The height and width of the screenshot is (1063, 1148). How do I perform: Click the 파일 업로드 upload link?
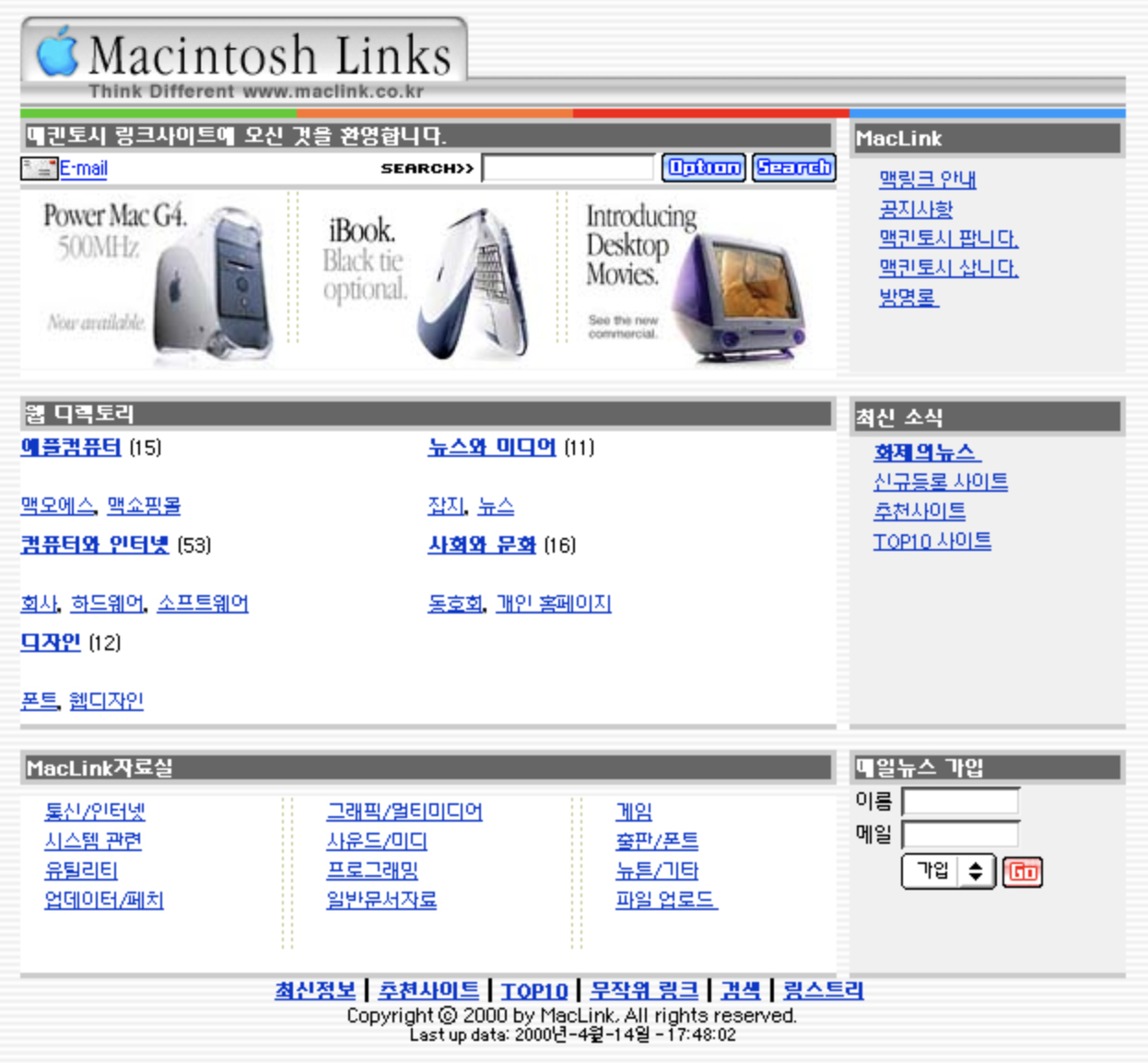click(x=666, y=902)
